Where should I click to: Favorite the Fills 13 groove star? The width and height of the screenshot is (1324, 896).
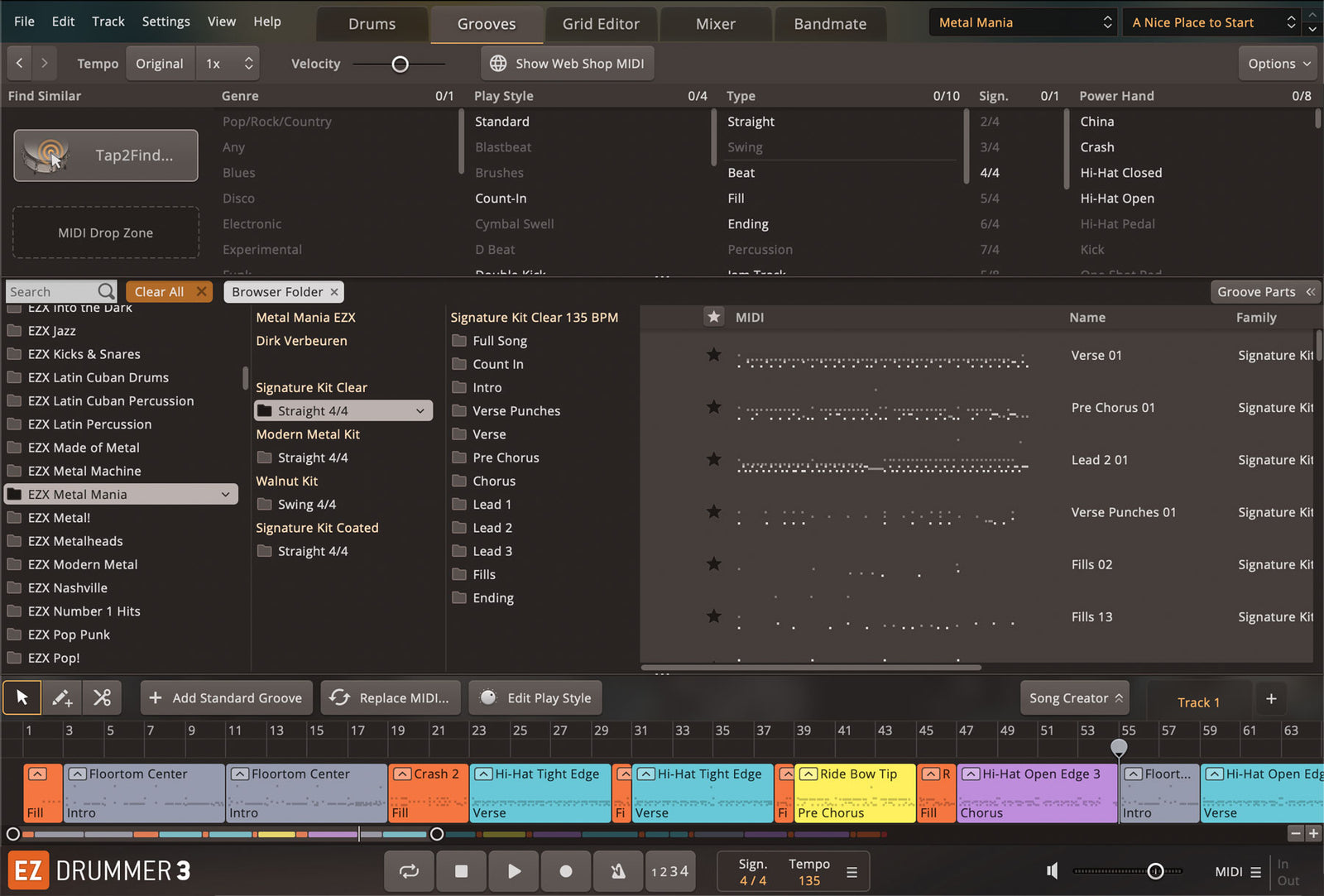713,616
